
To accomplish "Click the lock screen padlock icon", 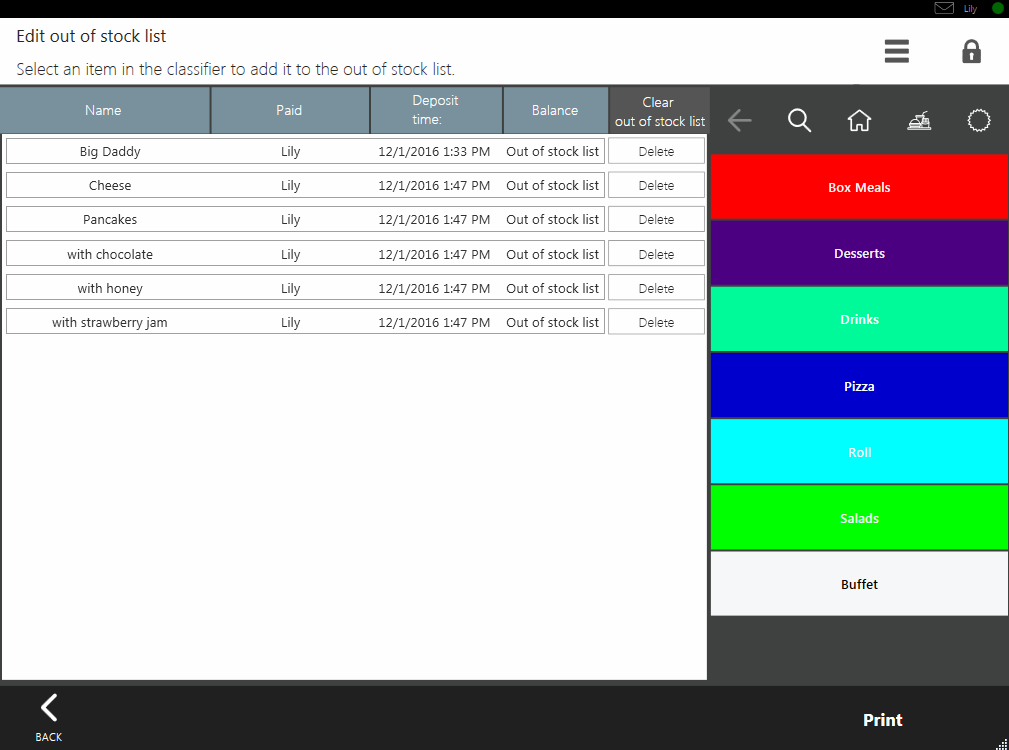I will pyautogui.click(x=971, y=52).
